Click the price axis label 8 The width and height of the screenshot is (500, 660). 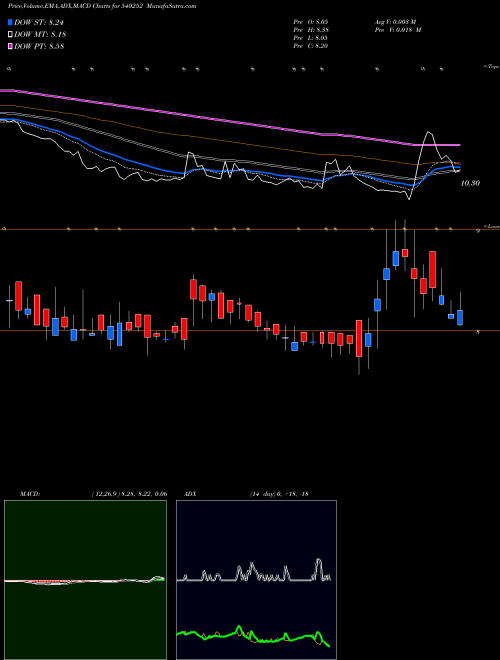coord(478,332)
